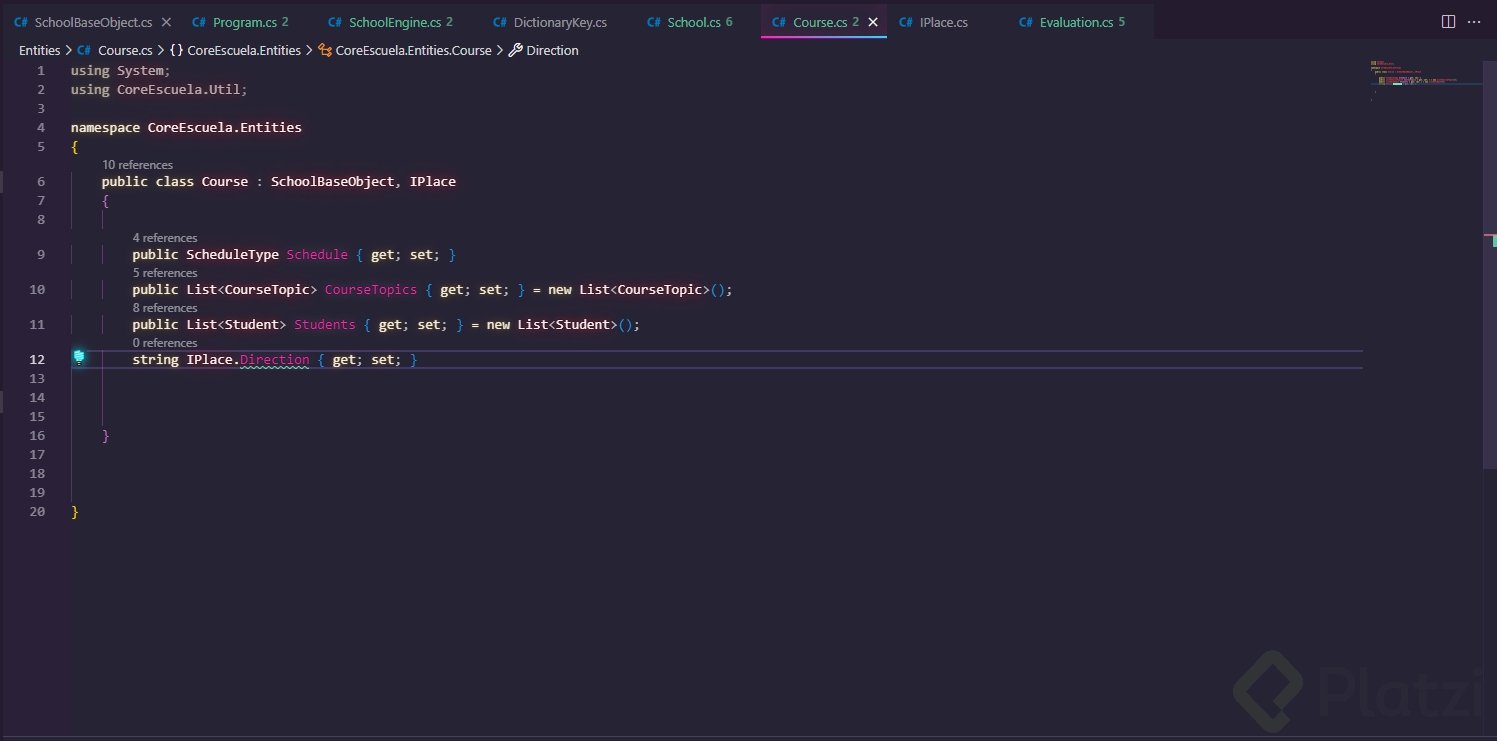Image resolution: width=1497 pixels, height=741 pixels.
Task: Open the editor More Actions menu
Action: pos(1476,21)
